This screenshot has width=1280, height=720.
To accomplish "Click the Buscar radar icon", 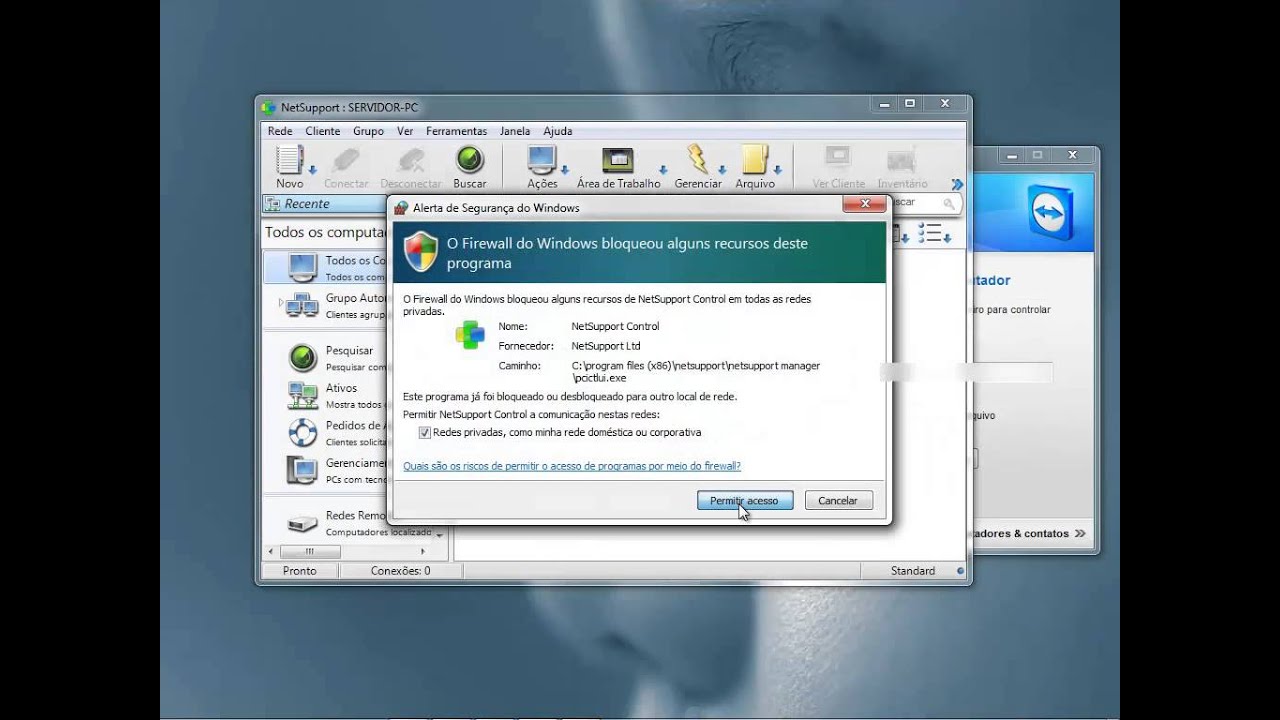I will click(x=470, y=160).
